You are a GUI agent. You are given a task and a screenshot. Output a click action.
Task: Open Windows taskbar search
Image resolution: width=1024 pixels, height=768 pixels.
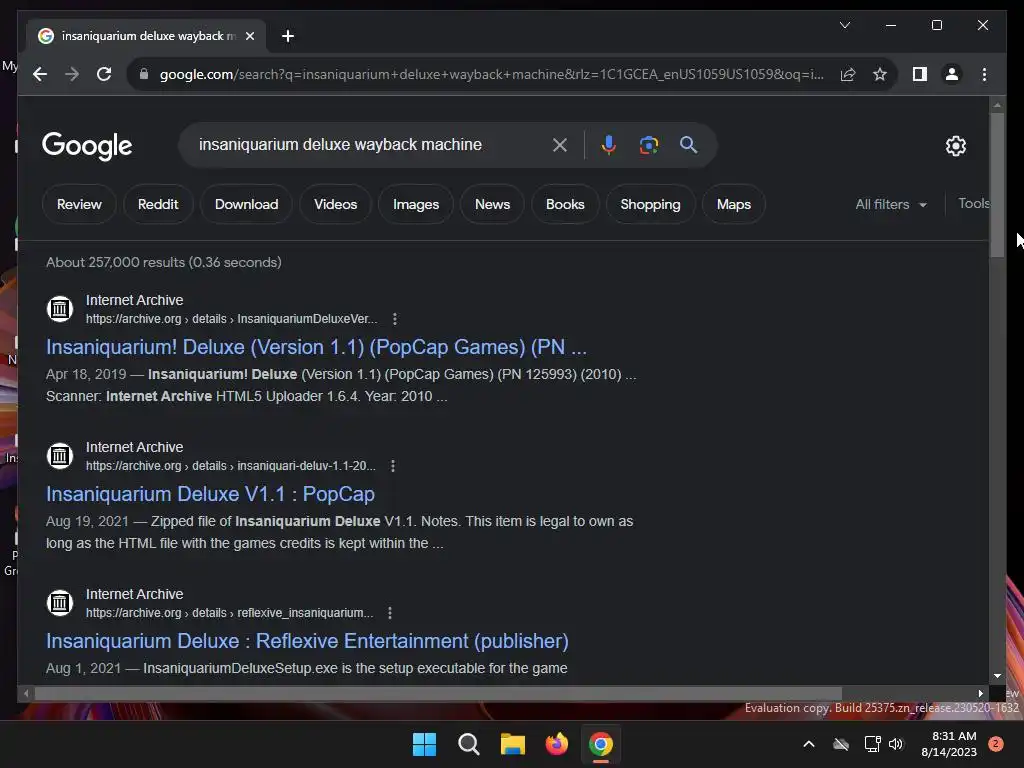click(468, 744)
